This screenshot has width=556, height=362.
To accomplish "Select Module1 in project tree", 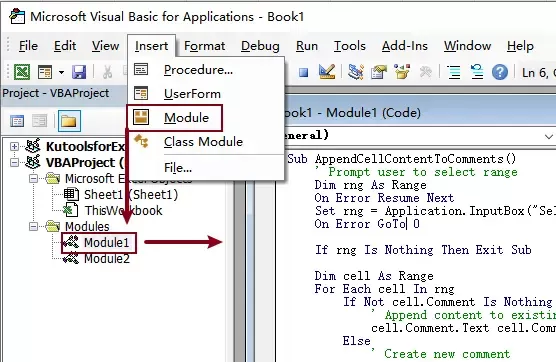I will coord(106,243).
